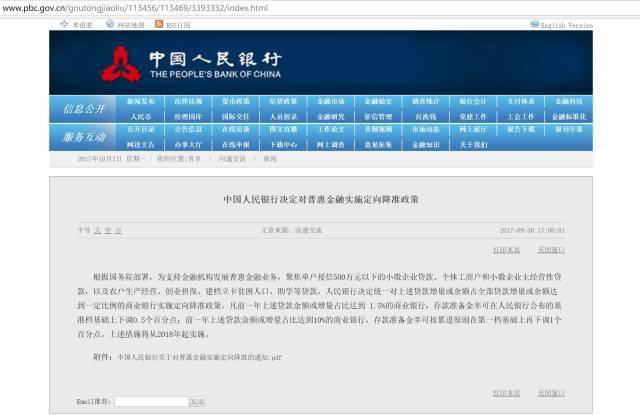Click 金融知识 in the navigation
The width and height of the screenshot is (640, 415).
(426, 145)
